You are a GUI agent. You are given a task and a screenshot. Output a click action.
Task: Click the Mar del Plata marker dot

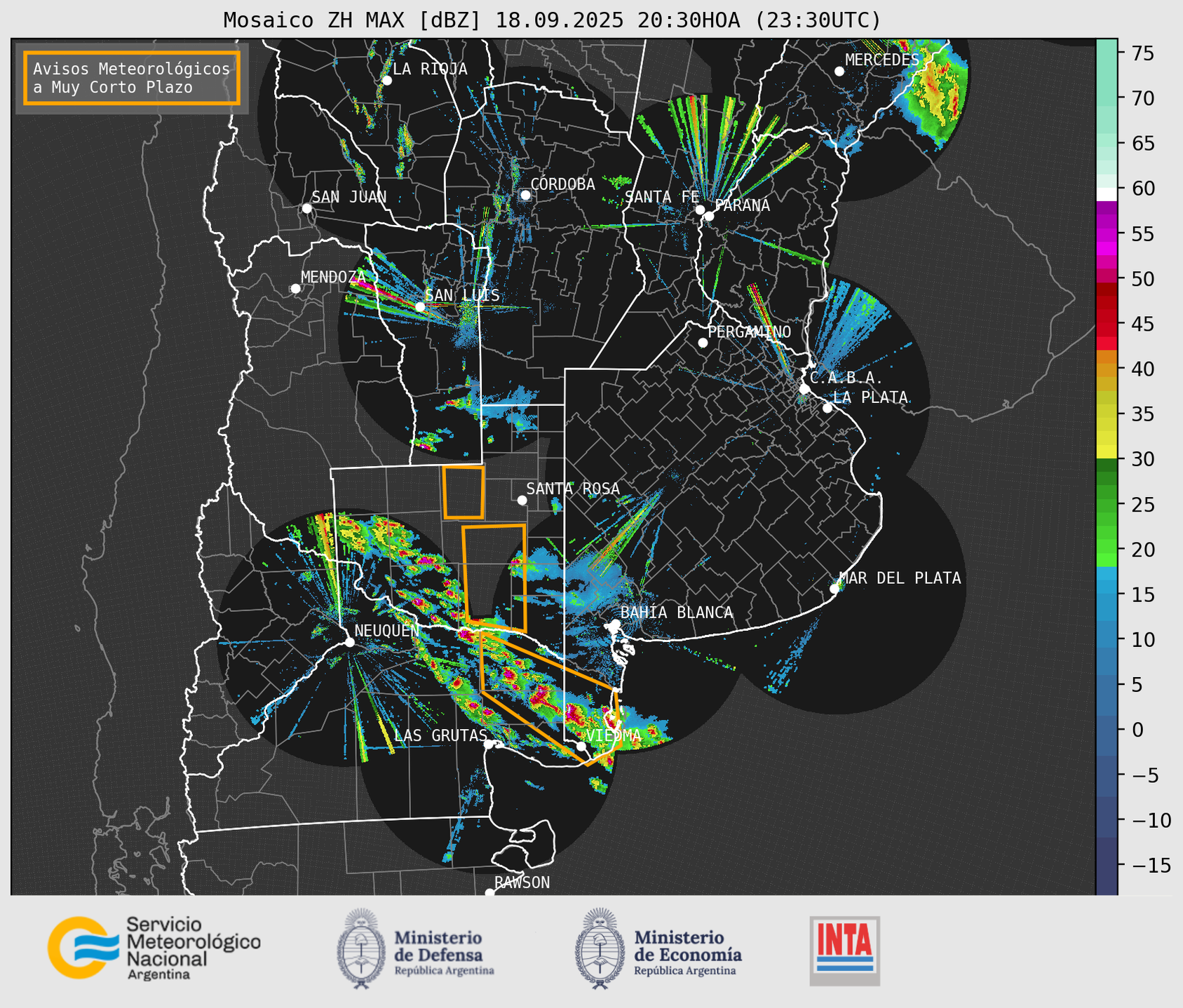[x=834, y=588]
